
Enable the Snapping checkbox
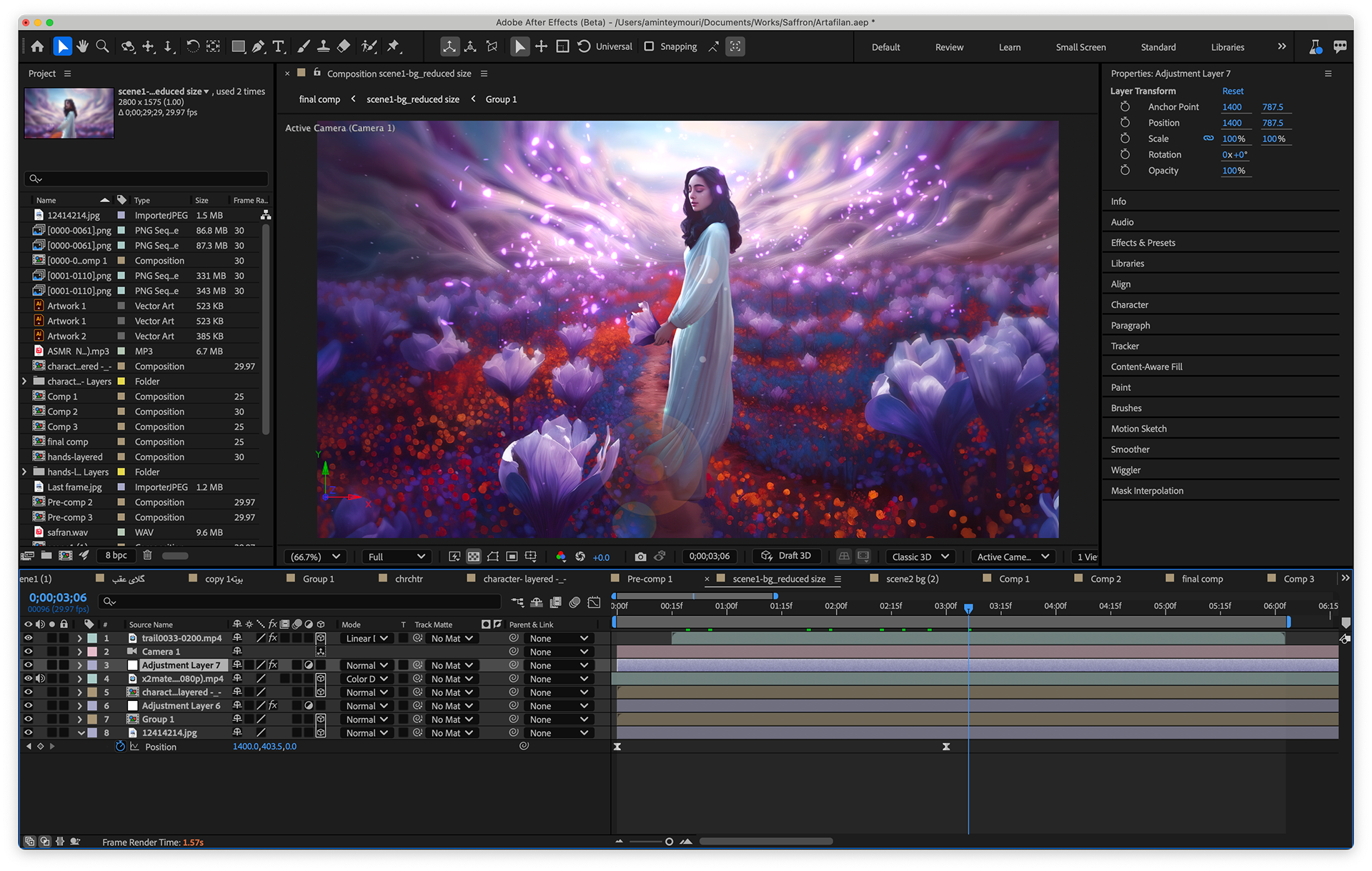[x=649, y=46]
